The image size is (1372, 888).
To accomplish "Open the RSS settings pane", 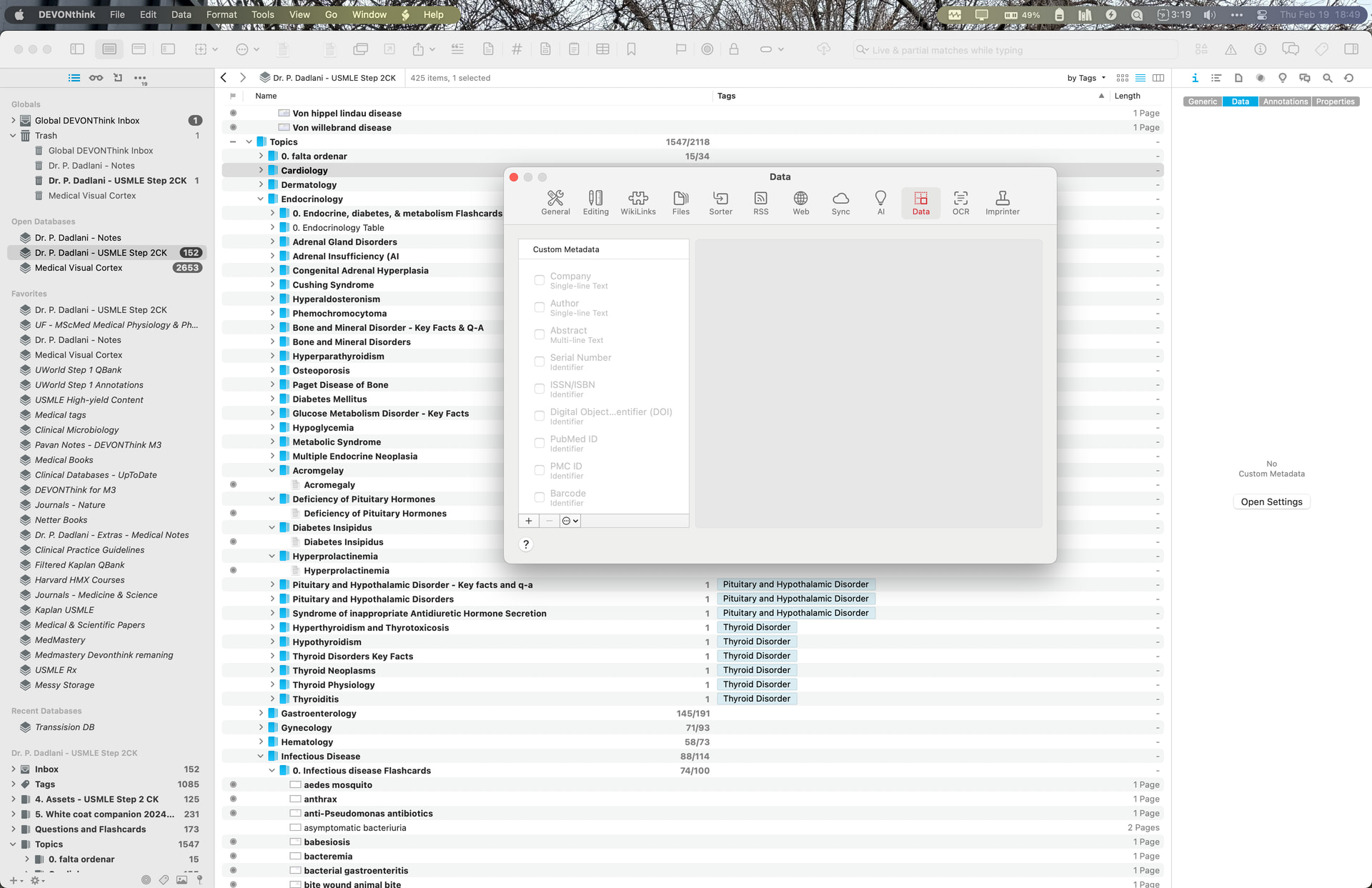I will click(760, 202).
